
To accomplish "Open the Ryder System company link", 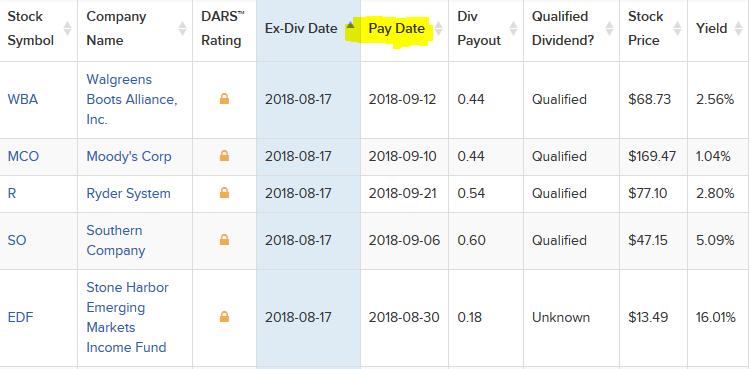I will point(128,193).
